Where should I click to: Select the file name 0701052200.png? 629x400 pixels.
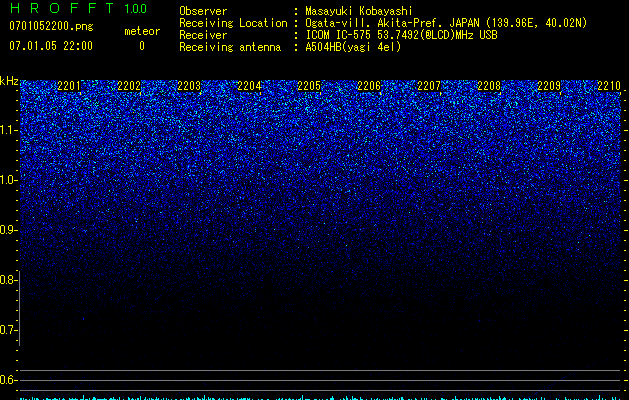[51, 27]
